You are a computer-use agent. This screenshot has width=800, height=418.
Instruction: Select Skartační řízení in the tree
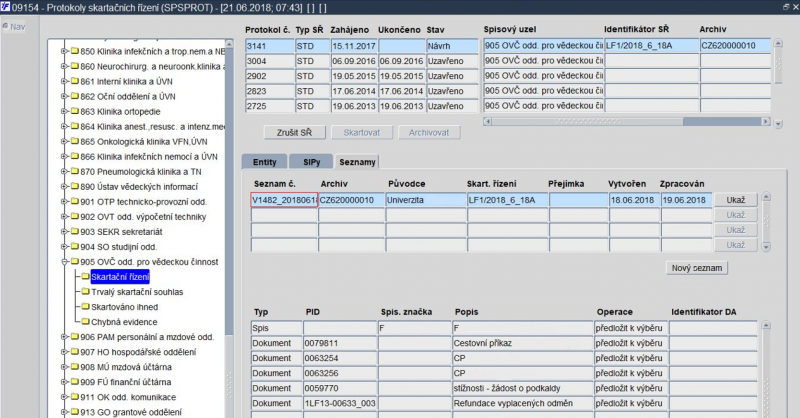119,276
